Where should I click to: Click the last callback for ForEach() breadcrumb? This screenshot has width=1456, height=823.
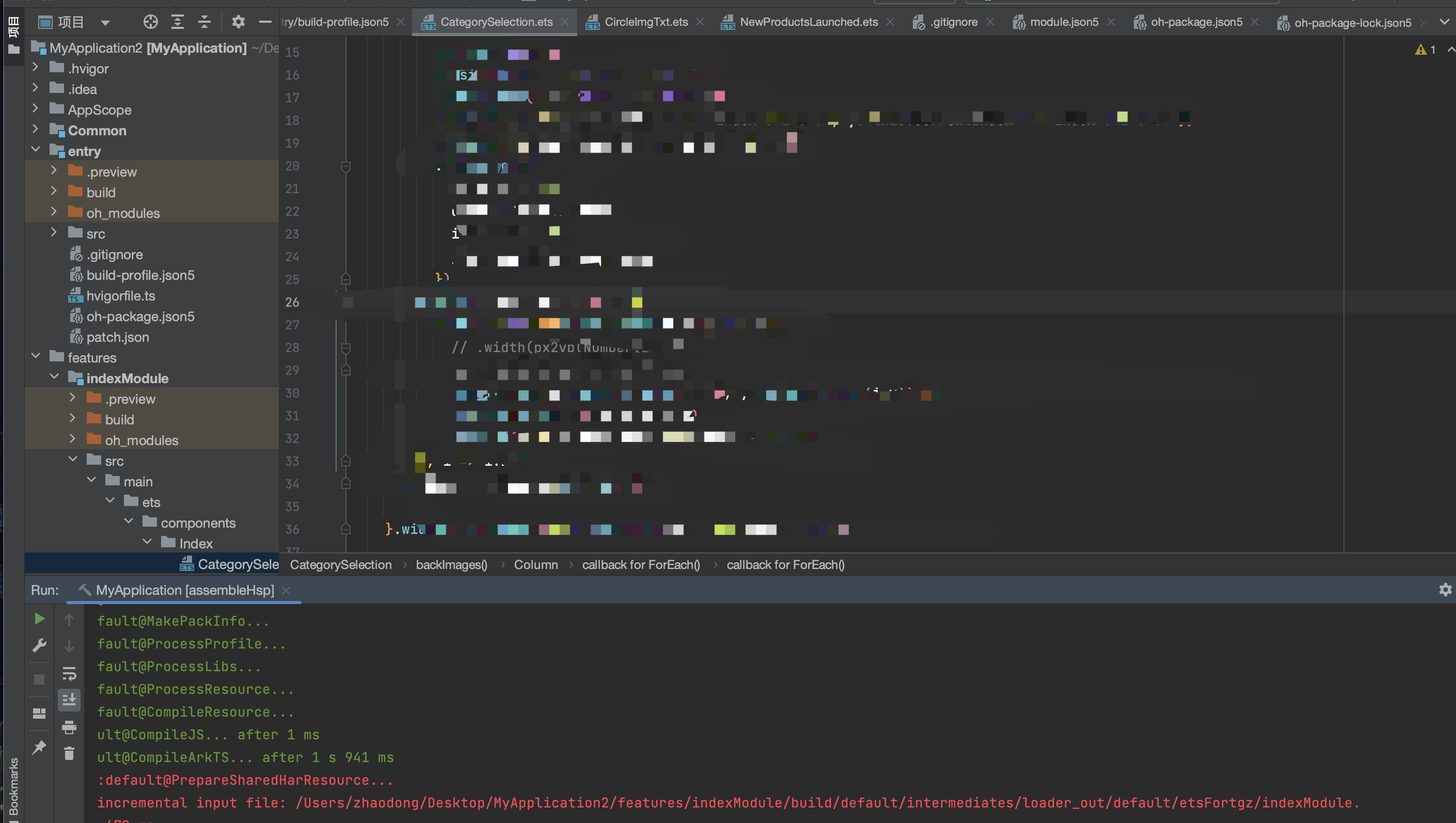[x=785, y=565]
